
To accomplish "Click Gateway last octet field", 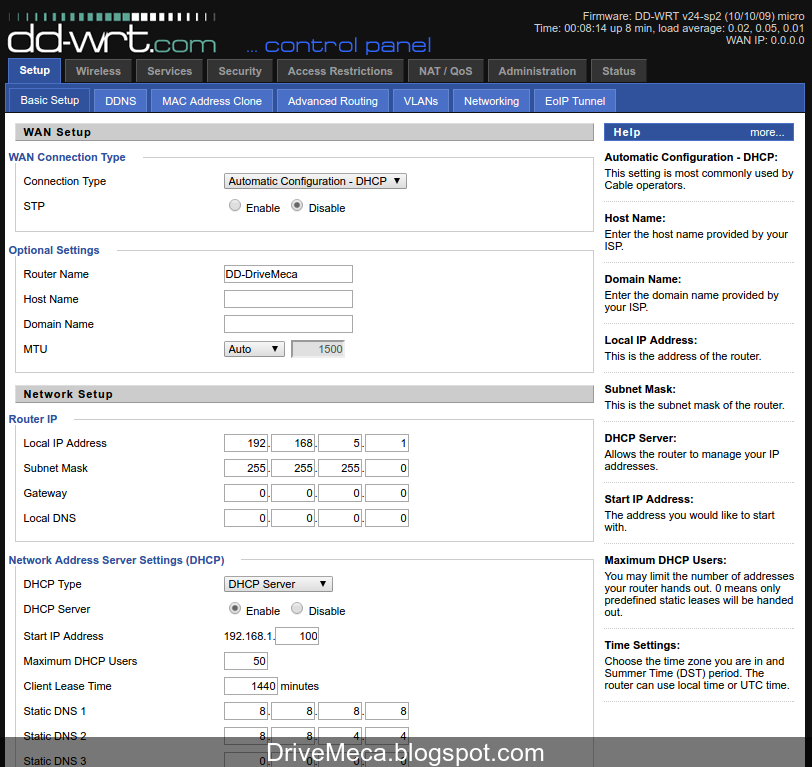I will 387,493.
